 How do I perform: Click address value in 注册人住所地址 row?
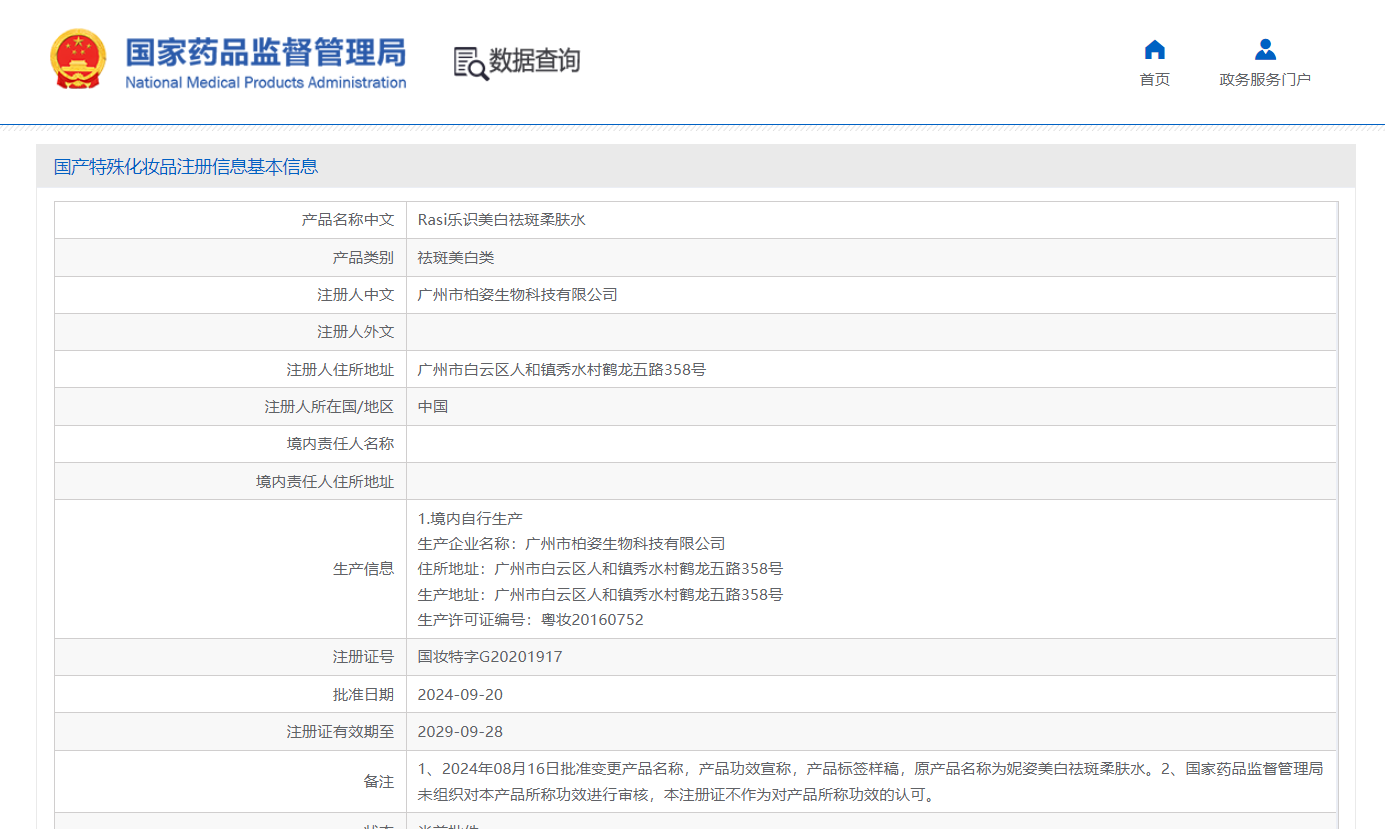(x=561, y=370)
